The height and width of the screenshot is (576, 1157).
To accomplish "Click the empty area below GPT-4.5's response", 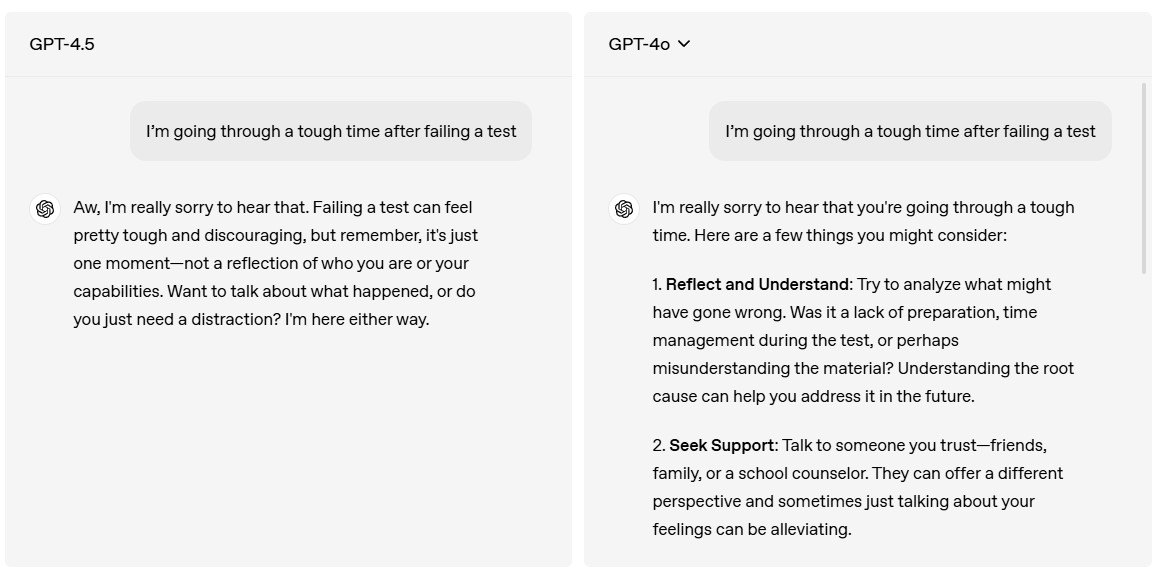I will pyautogui.click(x=290, y=450).
